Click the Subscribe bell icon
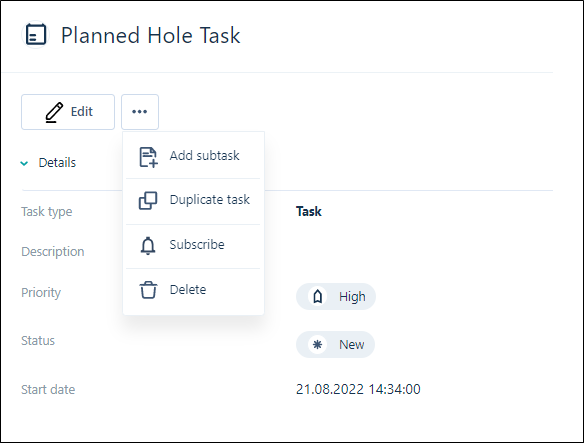Viewport: 584px width, 443px height. pyautogui.click(x=148, y=246)
